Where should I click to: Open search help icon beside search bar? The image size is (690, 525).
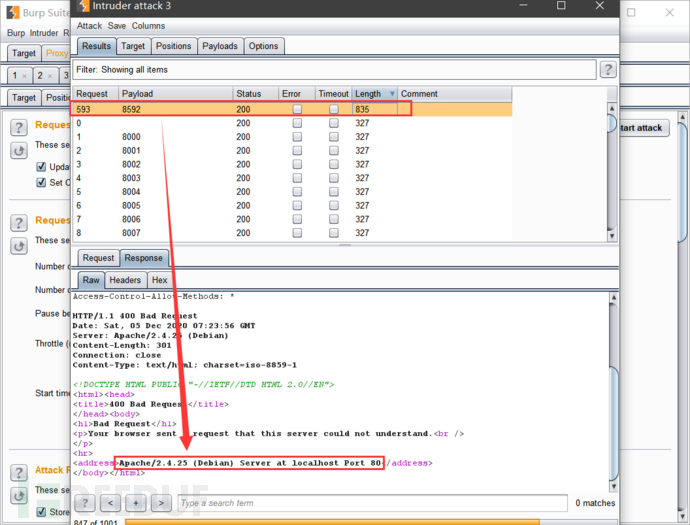[86, 502]
